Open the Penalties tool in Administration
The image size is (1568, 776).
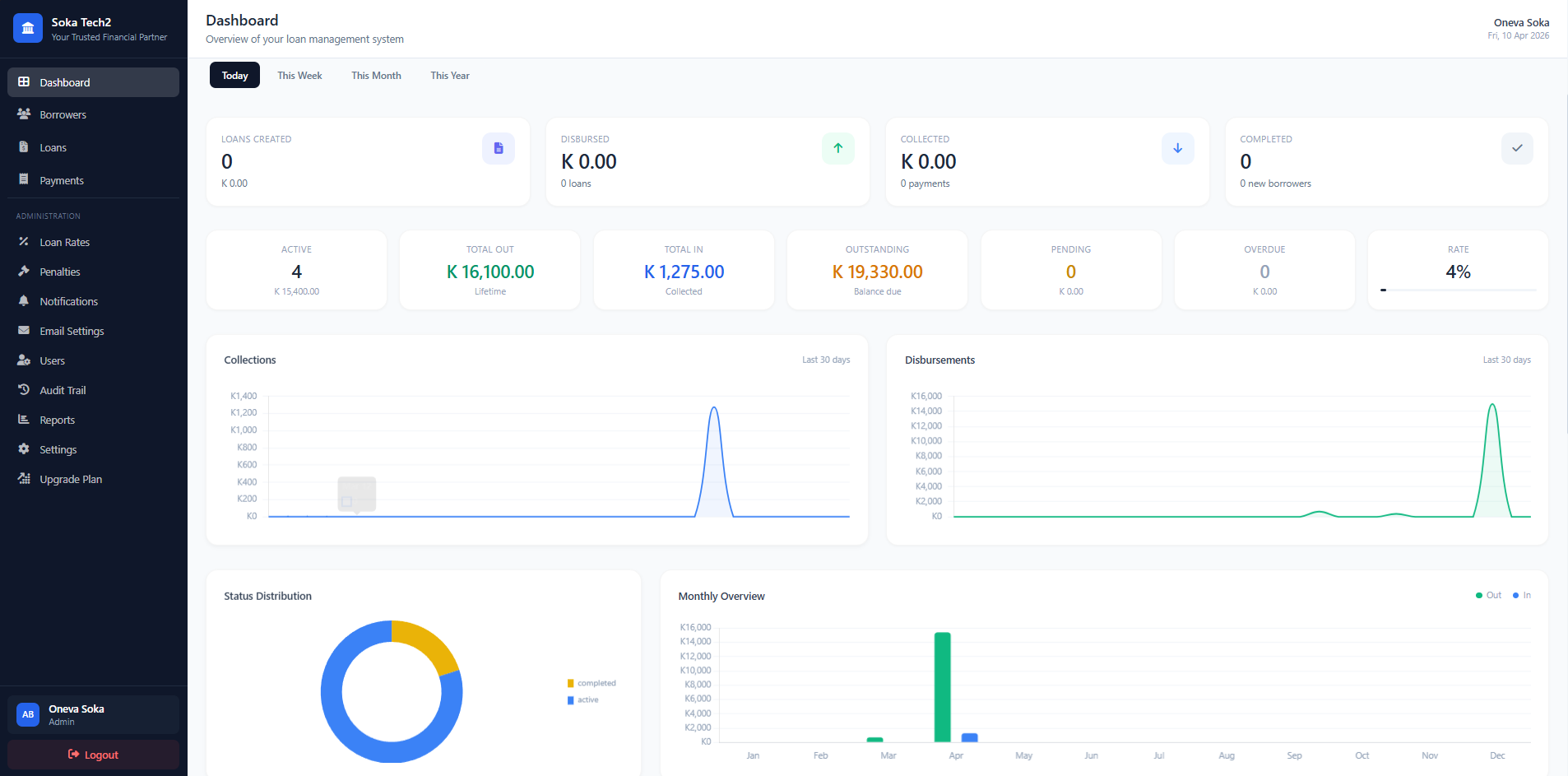click(x=60, y=272)
